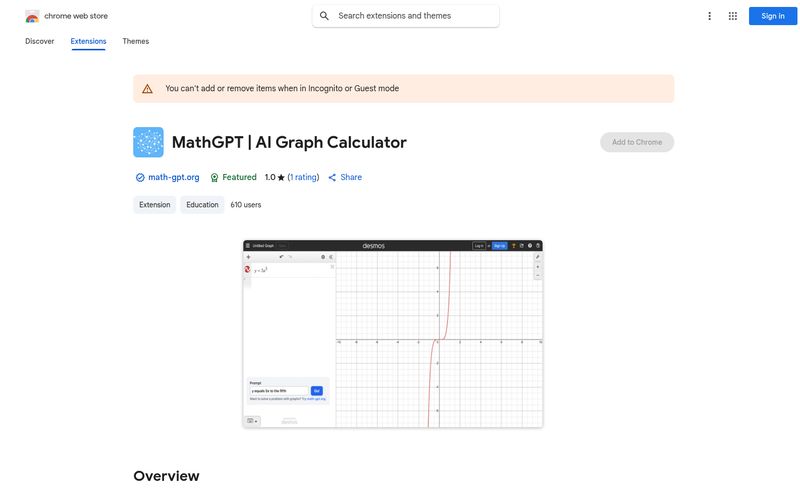Click the star icon next to 1.0 rating
The width and height of the screenshot is (800, 496).
coord(281,178)
